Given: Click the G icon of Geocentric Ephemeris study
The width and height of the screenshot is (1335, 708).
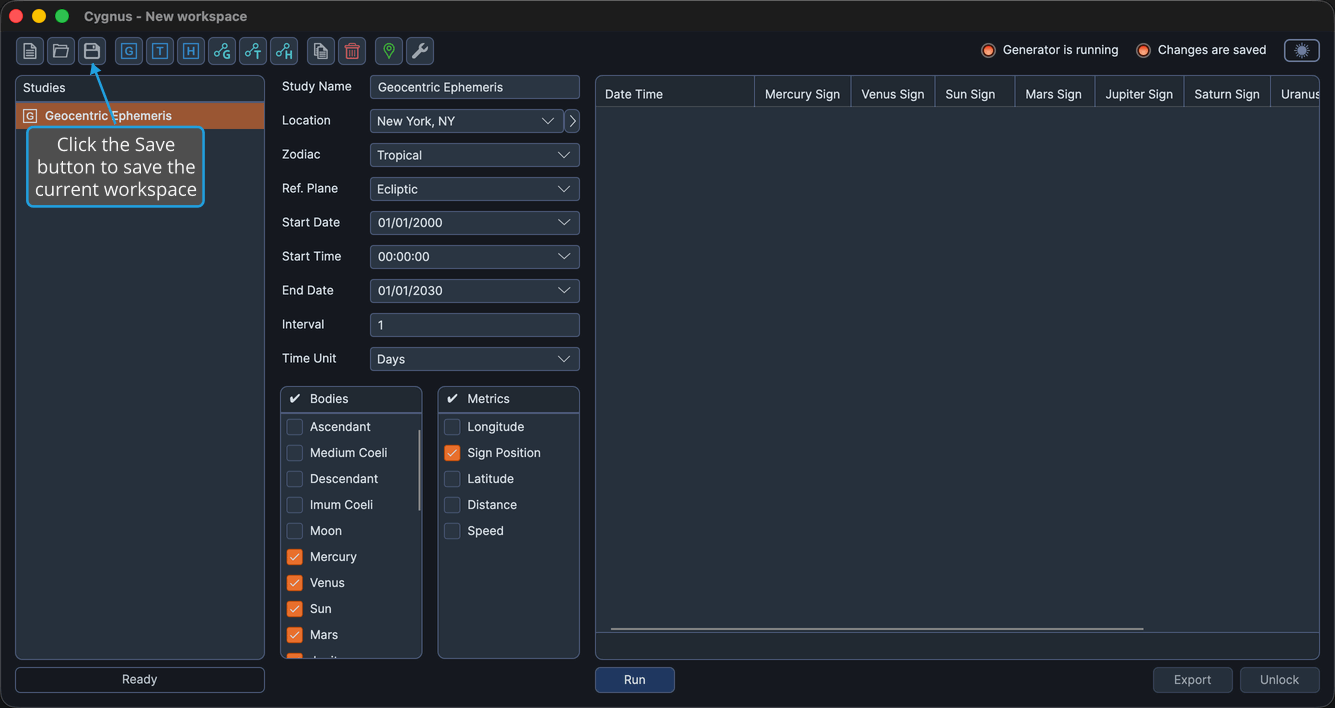Looking at the screenshot, I should coord(30,116).
